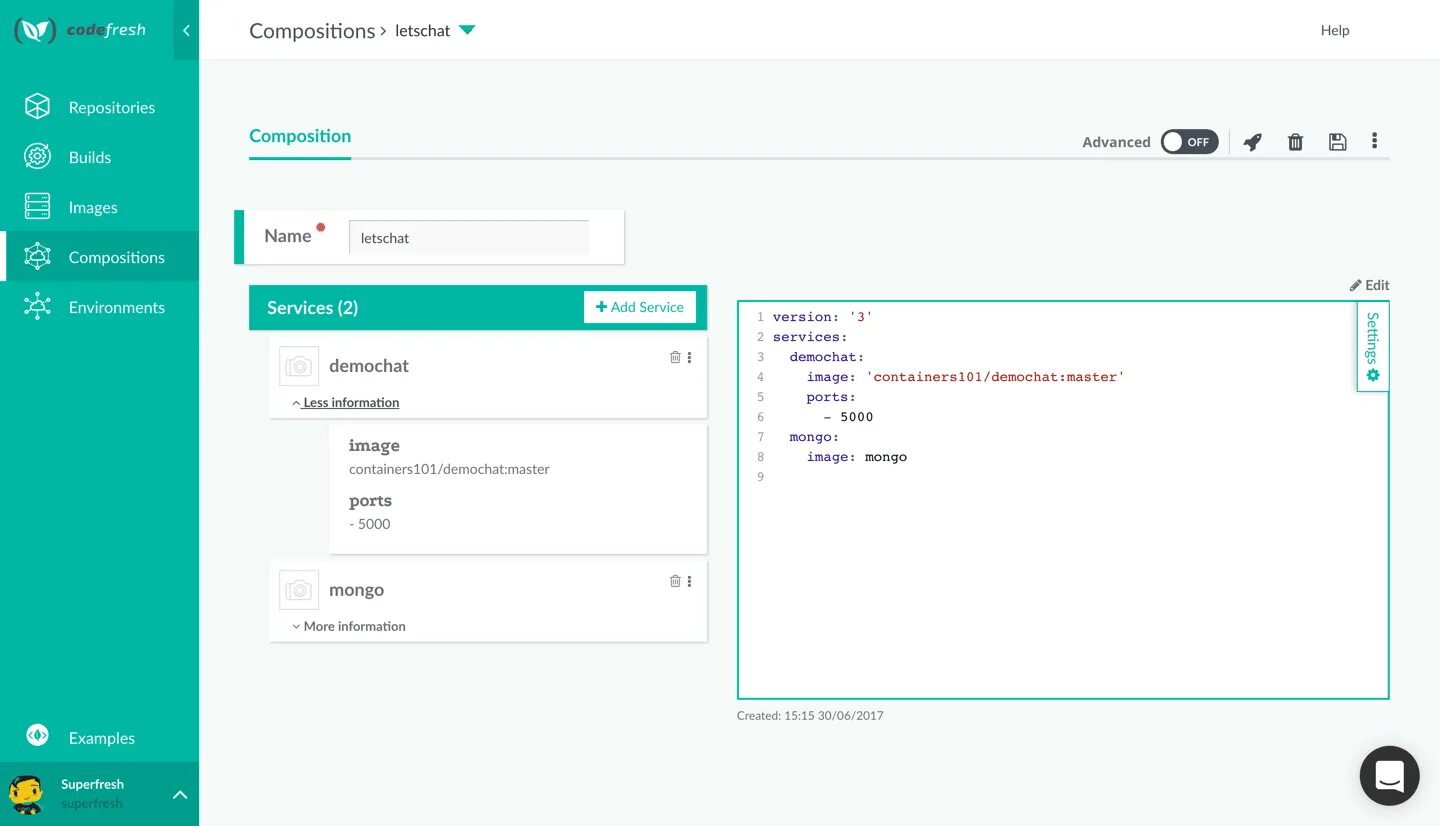Select the Composition tab
The width and height of the screenshot is (1440, 826).
[x=300, y=136]
